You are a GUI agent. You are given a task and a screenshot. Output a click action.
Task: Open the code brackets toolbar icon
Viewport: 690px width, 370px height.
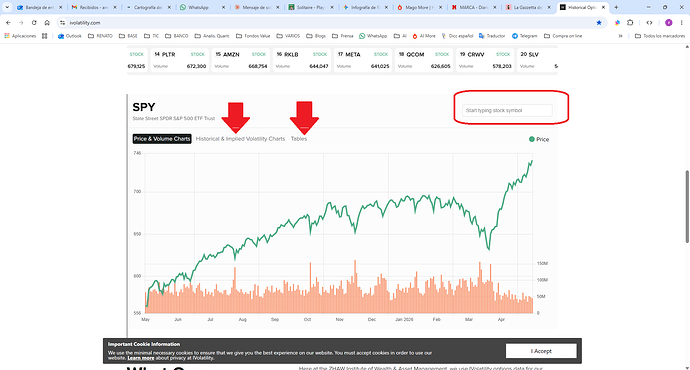click(x=649, y=22)
